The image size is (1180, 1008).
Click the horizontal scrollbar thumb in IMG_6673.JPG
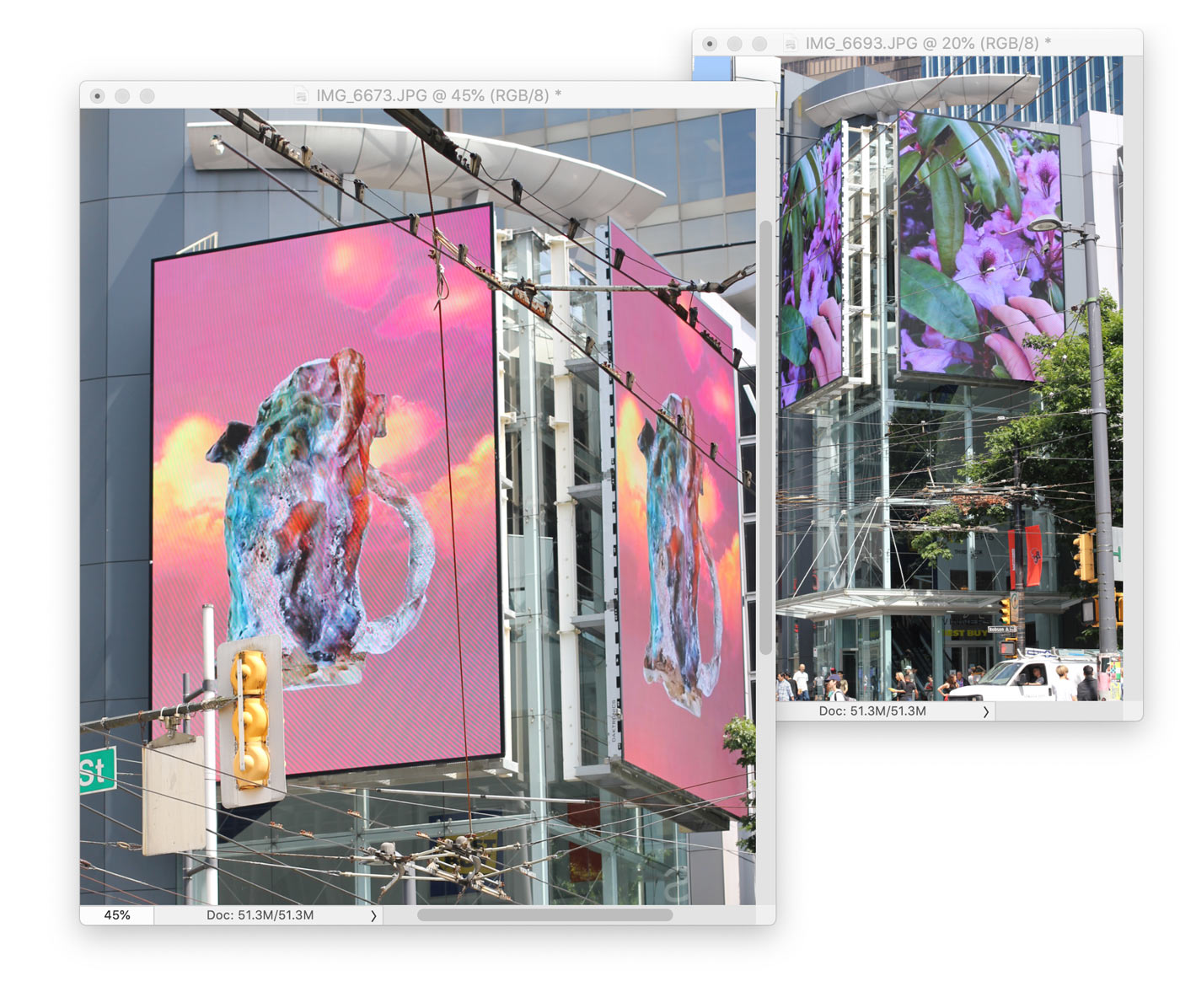point(544,915)
